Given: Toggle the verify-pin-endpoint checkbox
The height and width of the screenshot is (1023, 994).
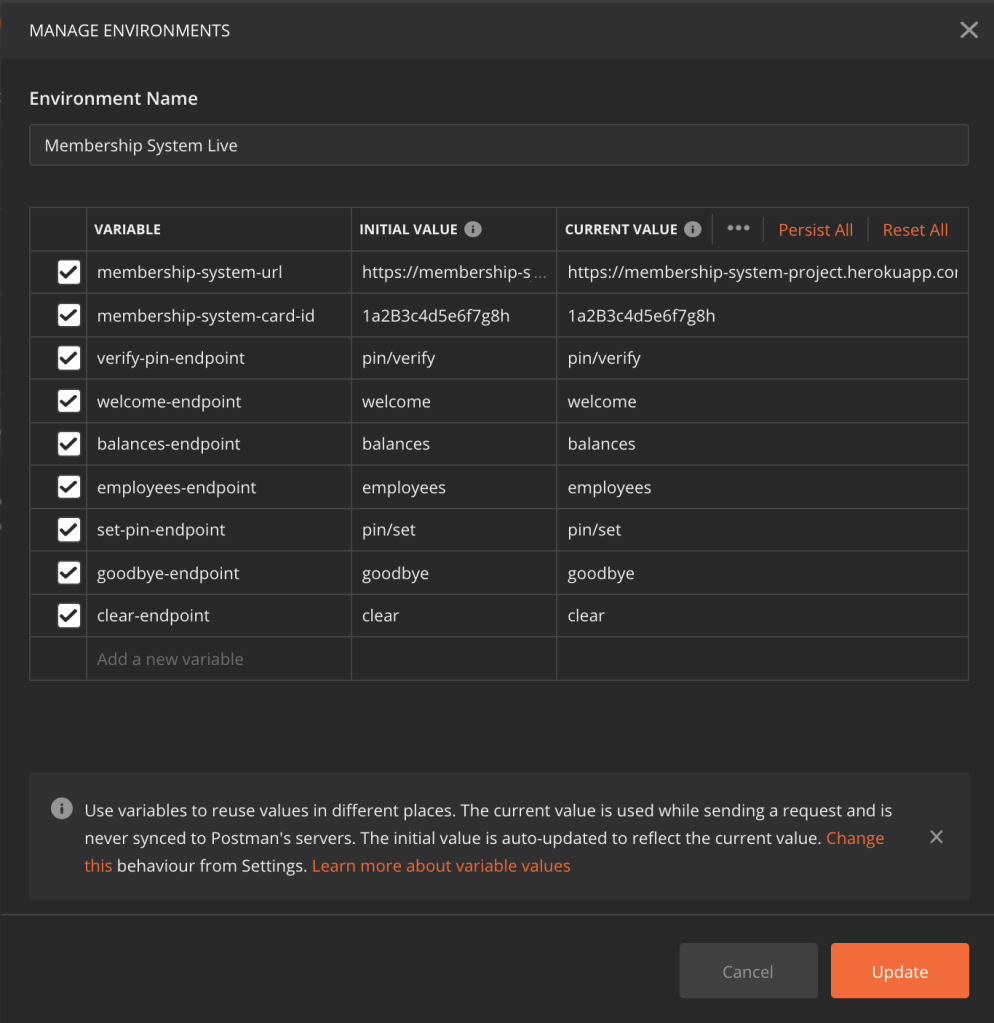Looking at the screenshot, I should (x=69, y=358).
